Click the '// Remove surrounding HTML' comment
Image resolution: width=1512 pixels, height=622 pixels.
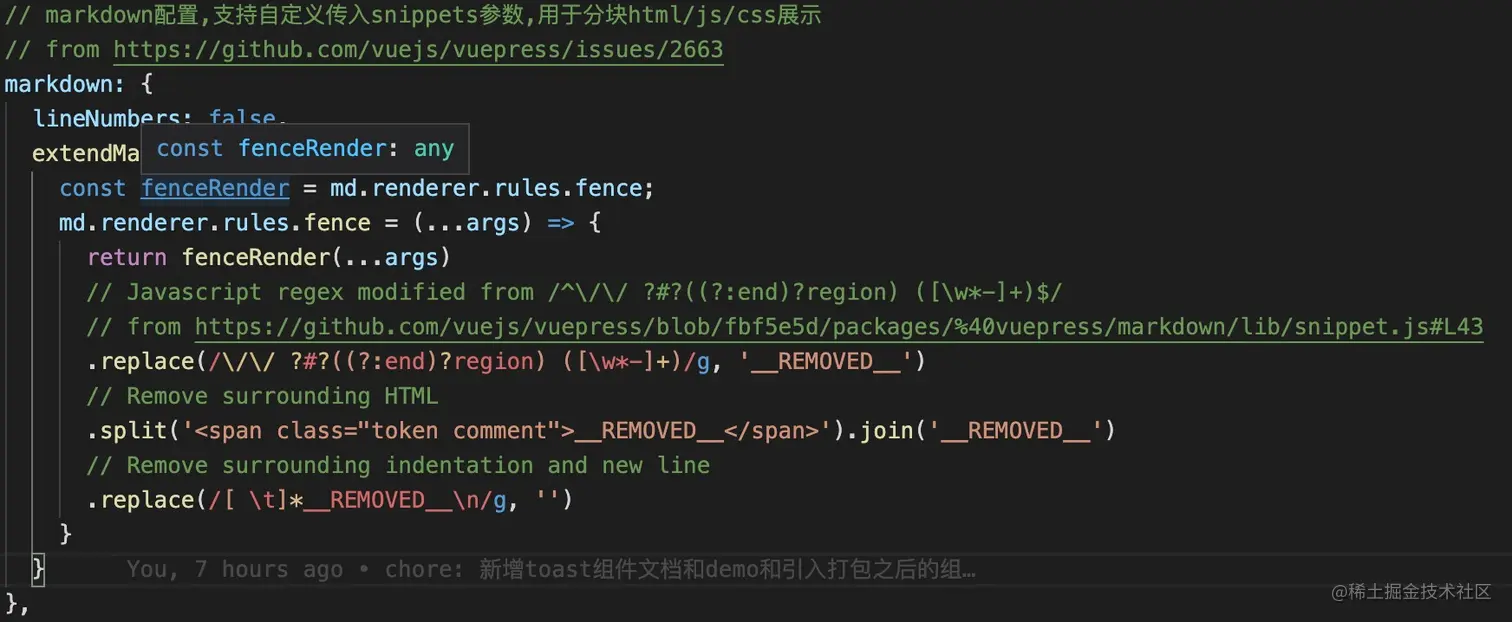click(x=262, y=396)
